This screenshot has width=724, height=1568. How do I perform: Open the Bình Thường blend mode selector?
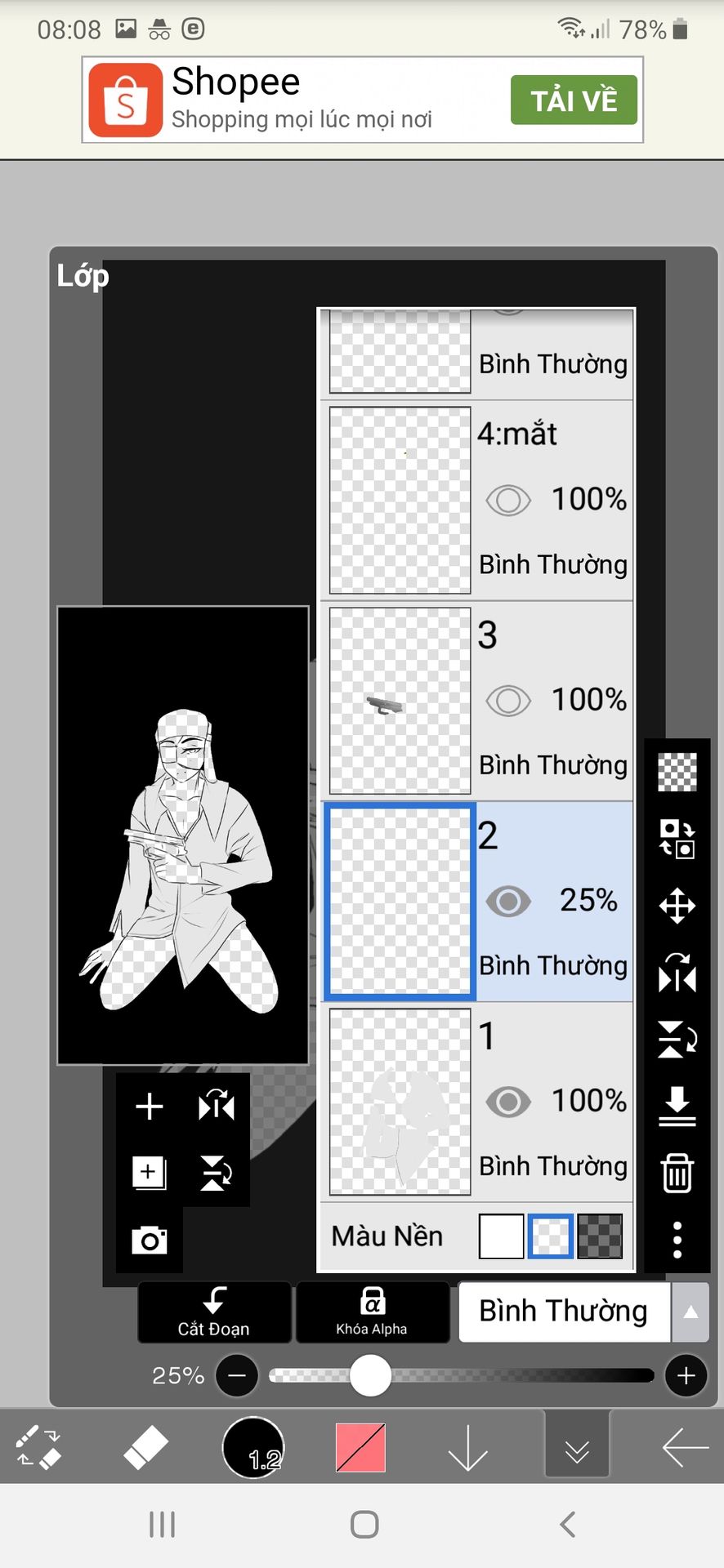click(x=565, y=1312)
